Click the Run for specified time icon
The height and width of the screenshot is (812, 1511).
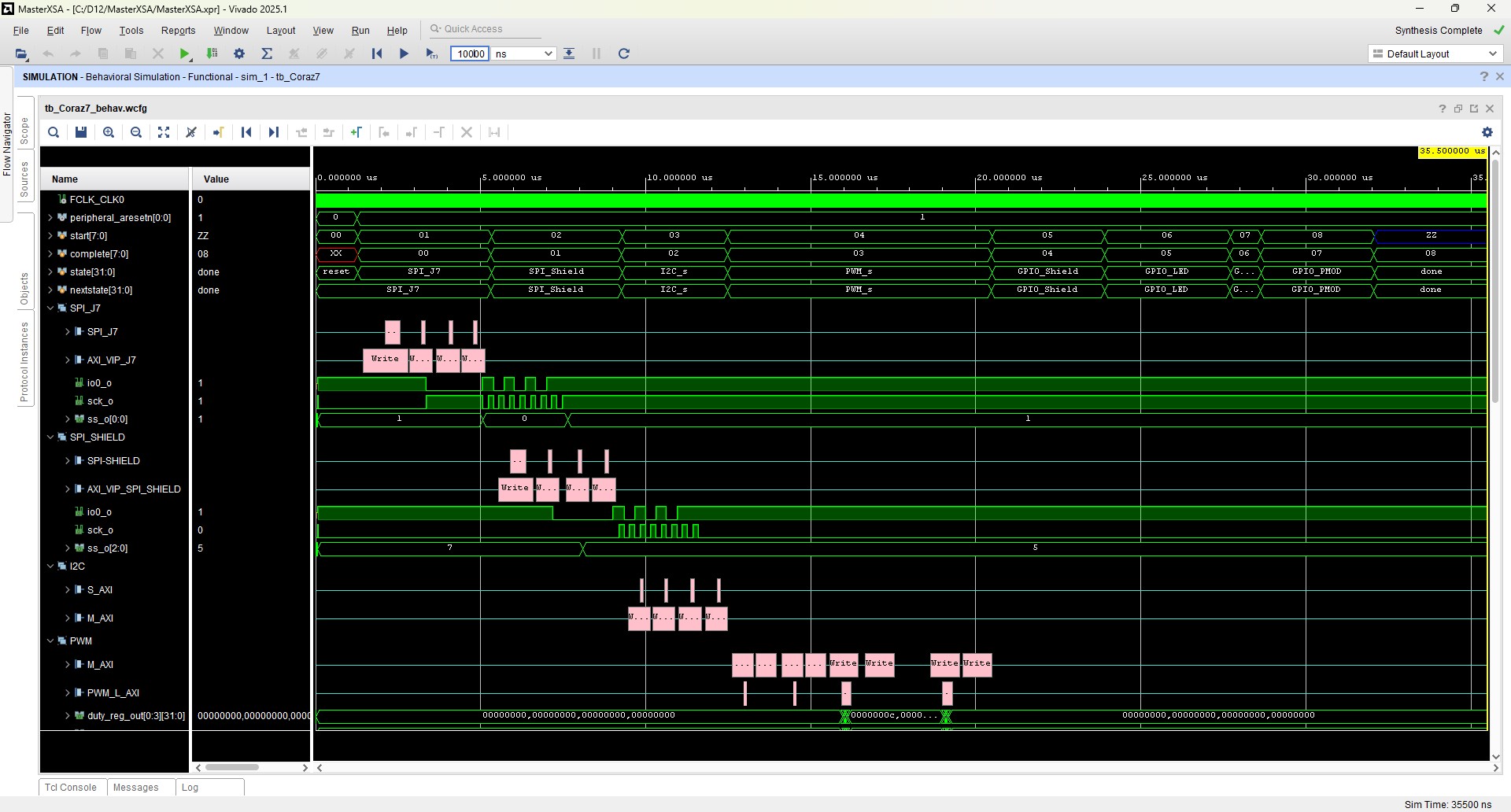tap(432, 54)
